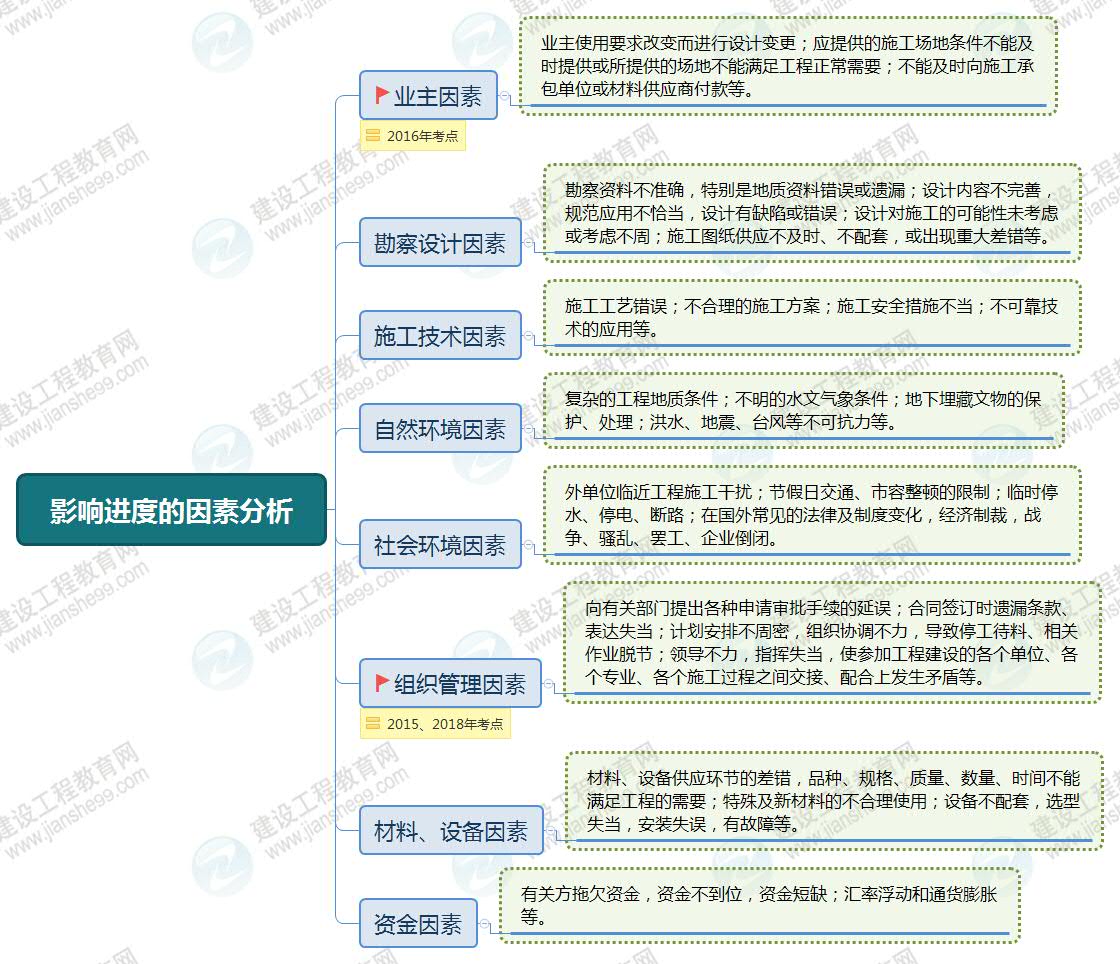The image size is (1120, 964).
Task: Collapse the callout toggle after 组织管理因素
Action: point(548,684)
